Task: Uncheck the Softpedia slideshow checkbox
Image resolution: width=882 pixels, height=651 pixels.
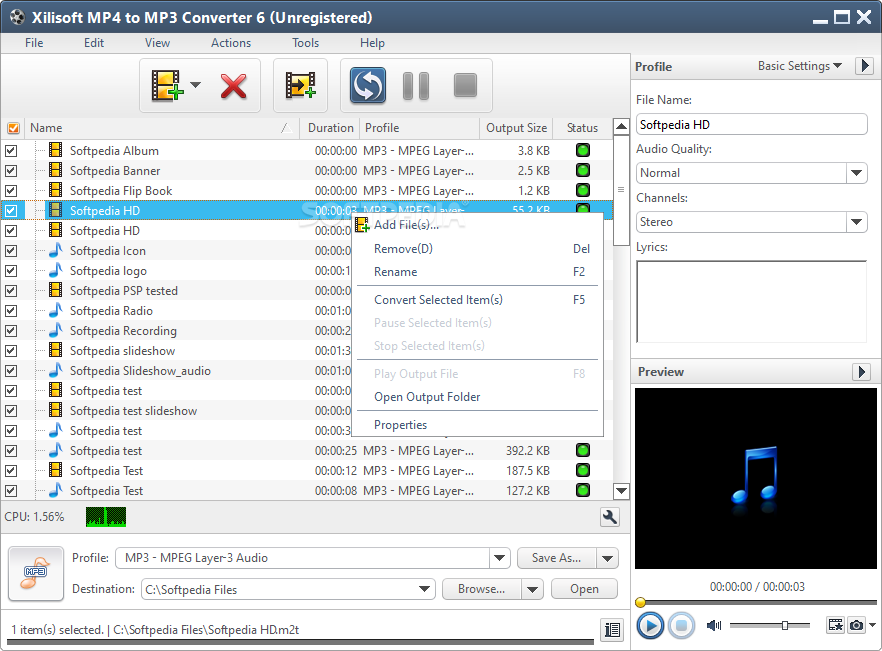Action: (11, 351)
